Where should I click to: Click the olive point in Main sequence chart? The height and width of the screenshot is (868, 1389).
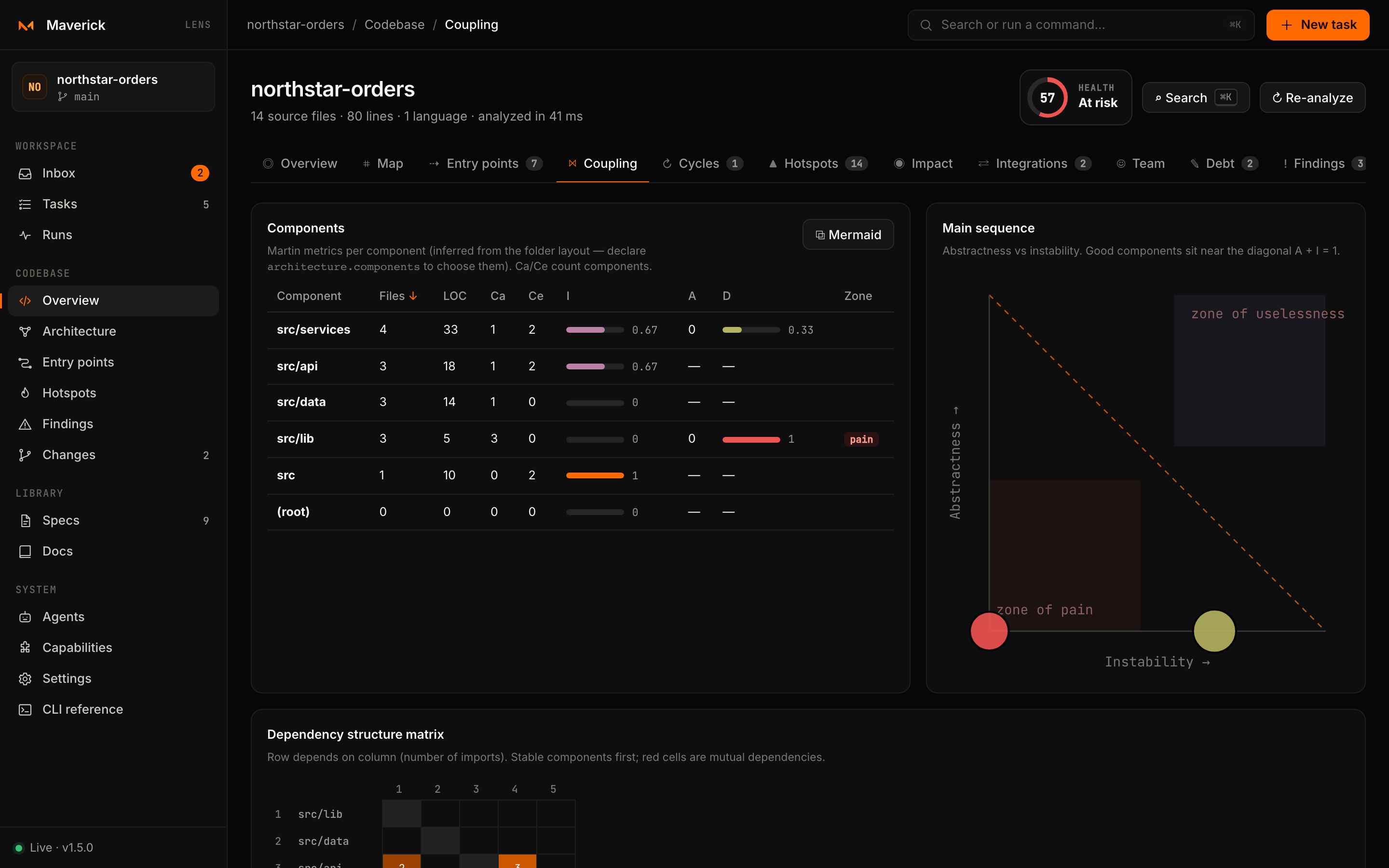point(1214,631)
